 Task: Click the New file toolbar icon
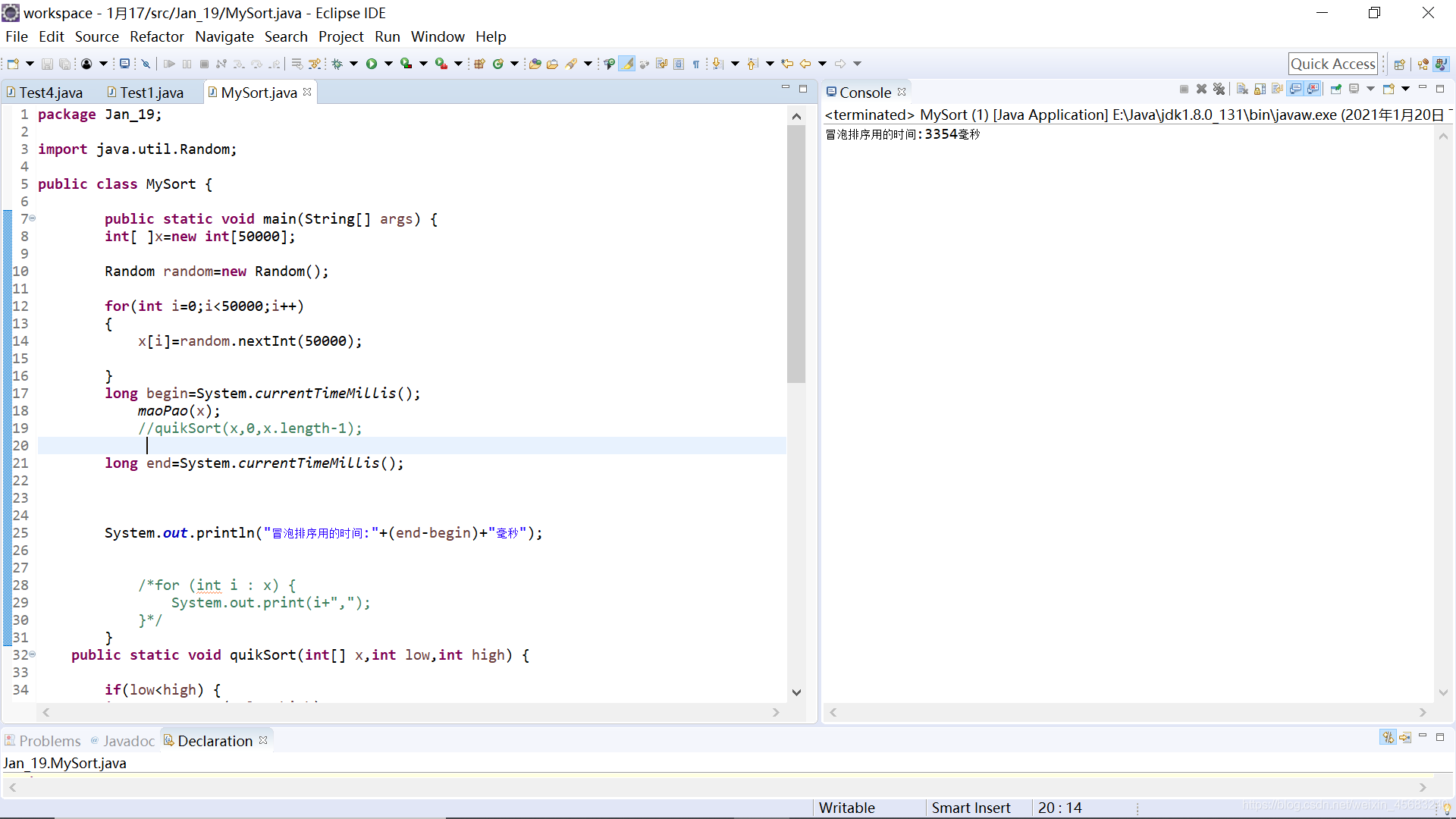point(13,64)
